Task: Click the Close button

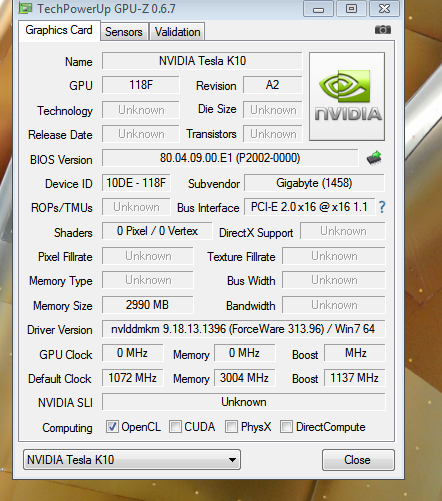Action: 358,460
